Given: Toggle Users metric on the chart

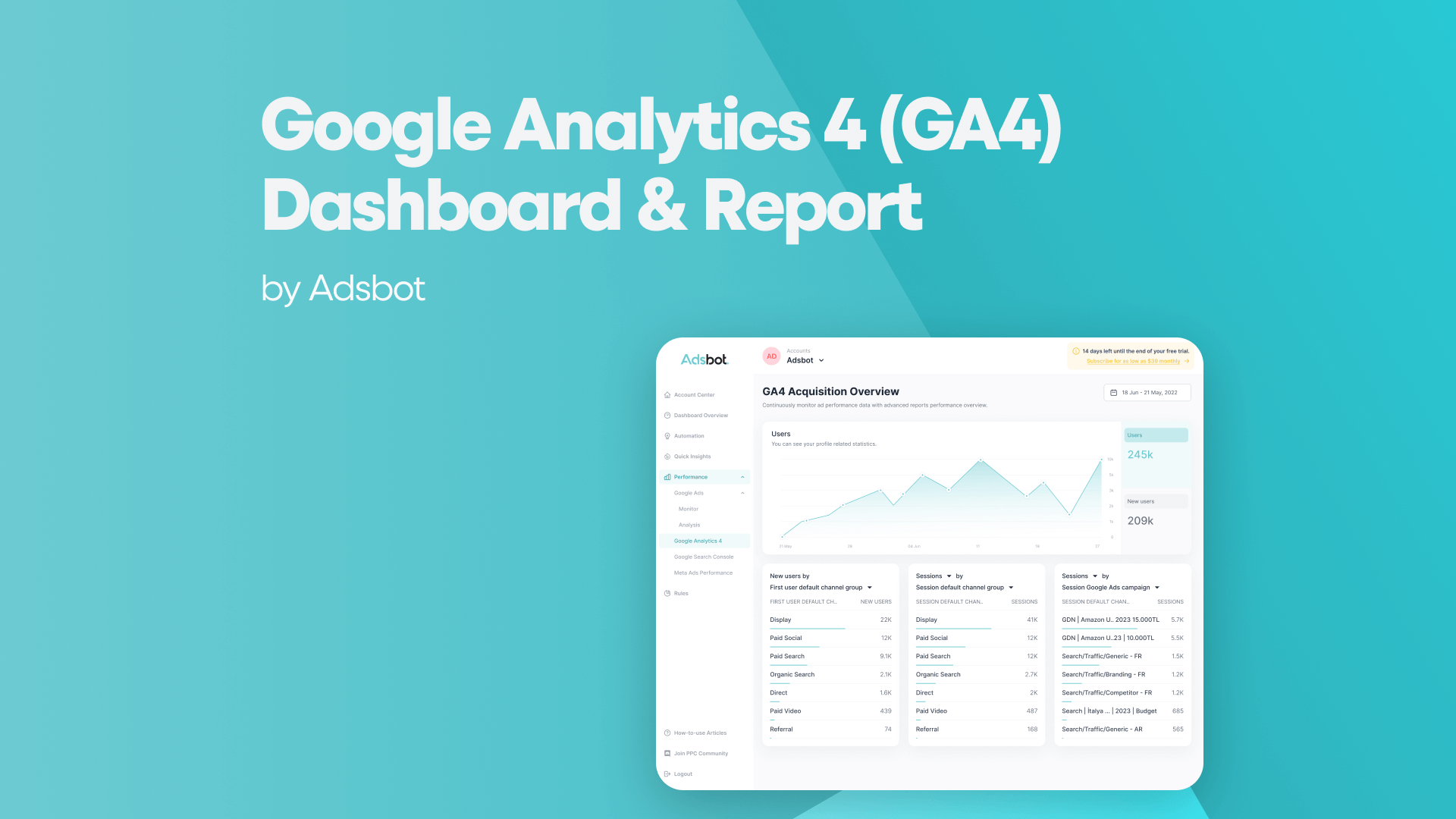Looking at the screenshot, I should point(1154,435).
